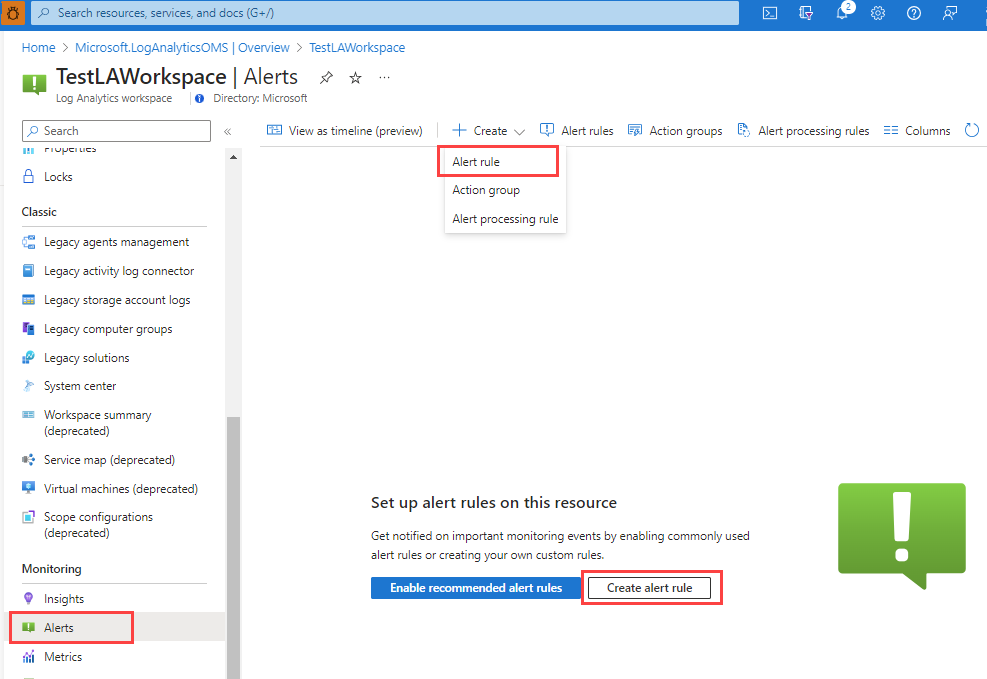Enable recommended alert rules
The width and height of the screenshot is (987, 679).
475,588
